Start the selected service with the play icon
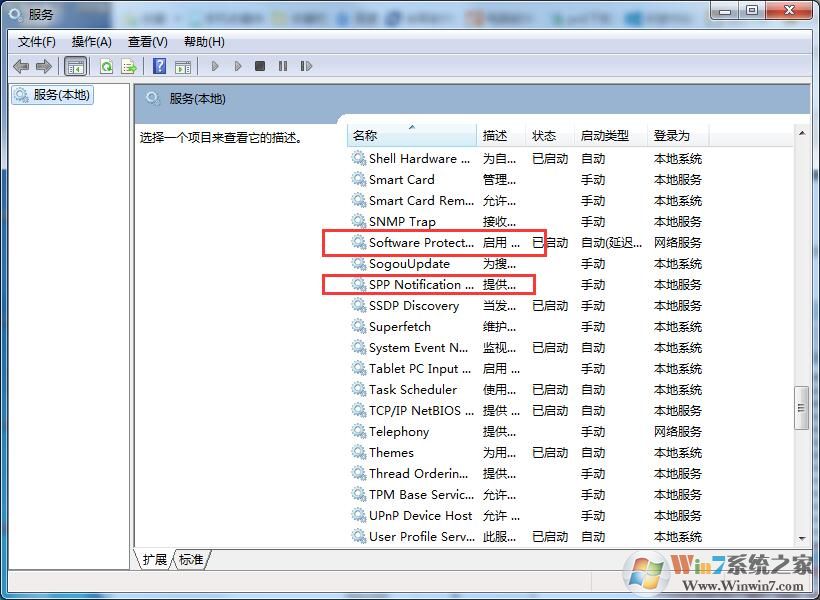 215,65
